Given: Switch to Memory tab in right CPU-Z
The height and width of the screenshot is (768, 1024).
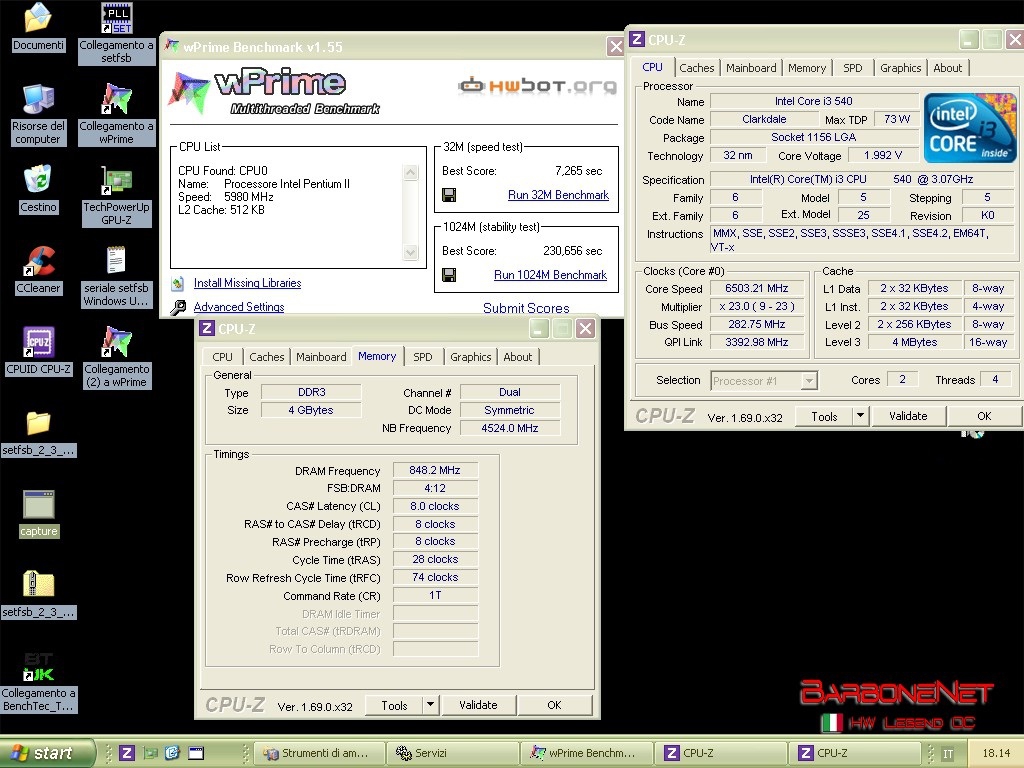Looking at the screenshot, I should coord(807,68).
